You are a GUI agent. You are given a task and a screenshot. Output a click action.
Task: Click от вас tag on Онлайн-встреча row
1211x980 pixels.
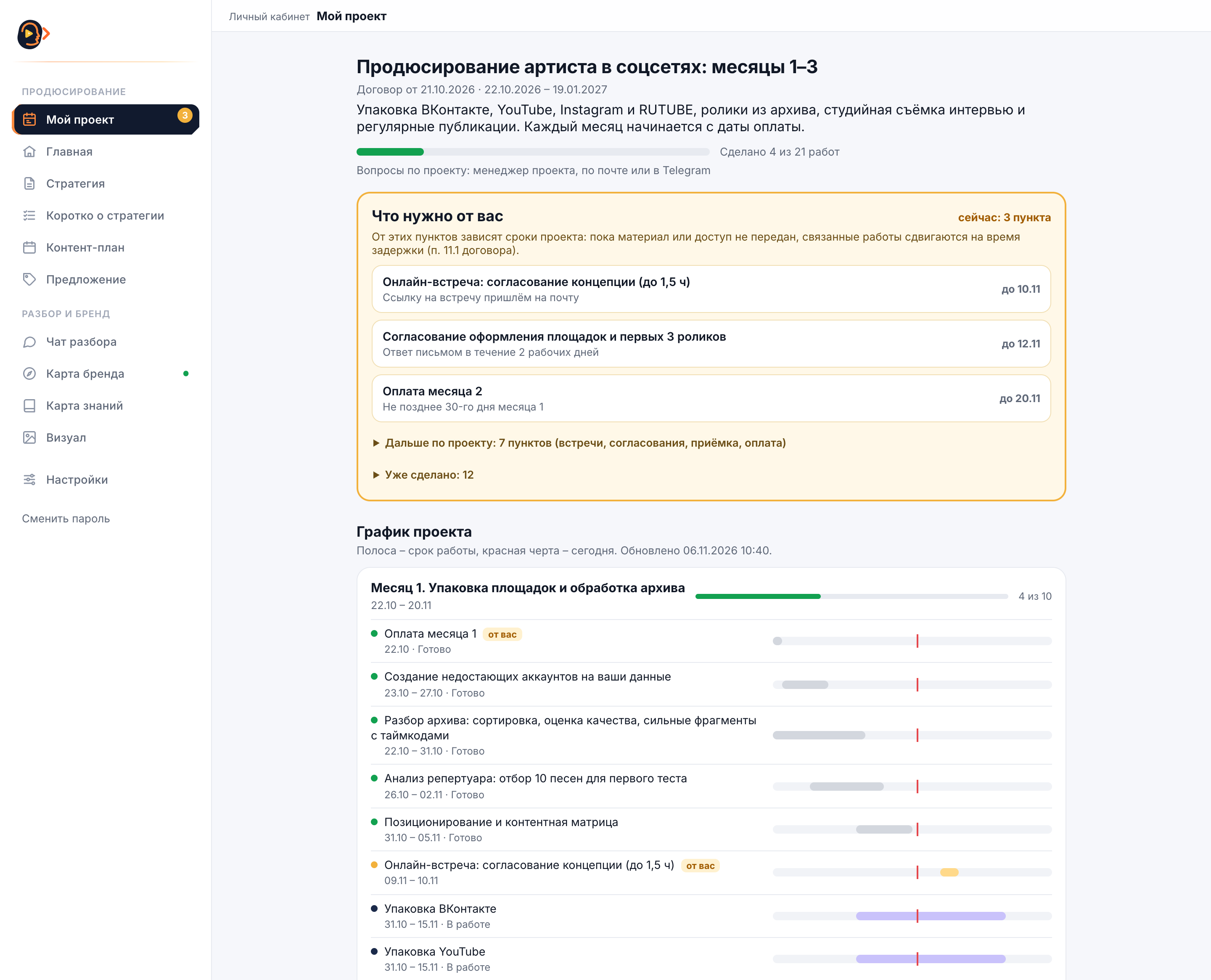point(700,866)
